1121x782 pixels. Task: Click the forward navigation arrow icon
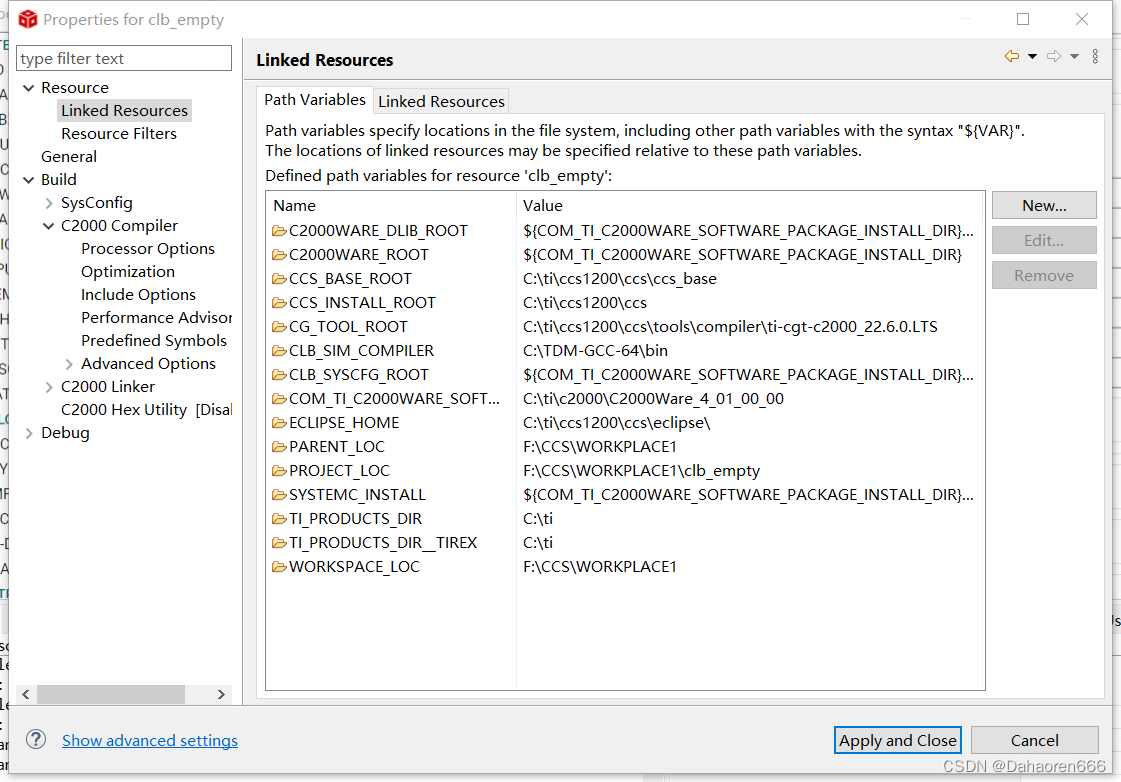coord(1054,56)
